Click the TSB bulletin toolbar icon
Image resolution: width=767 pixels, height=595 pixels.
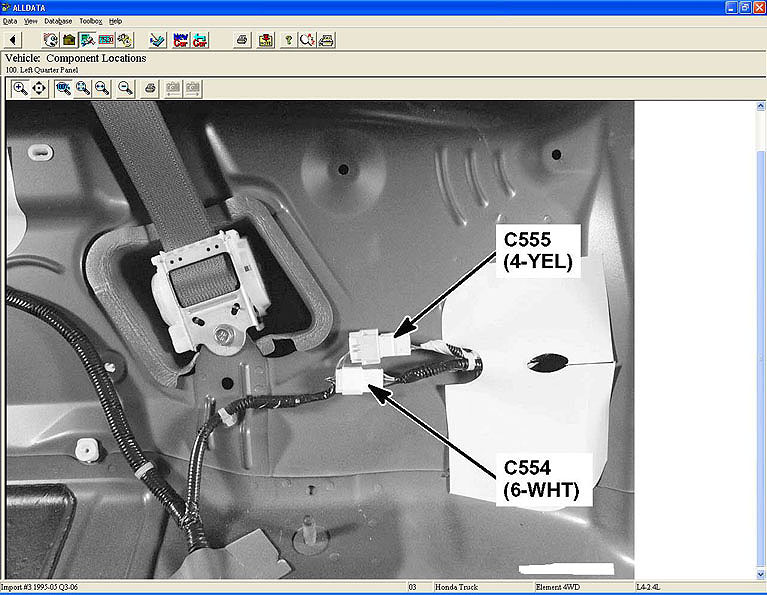(x=106, y=40)
